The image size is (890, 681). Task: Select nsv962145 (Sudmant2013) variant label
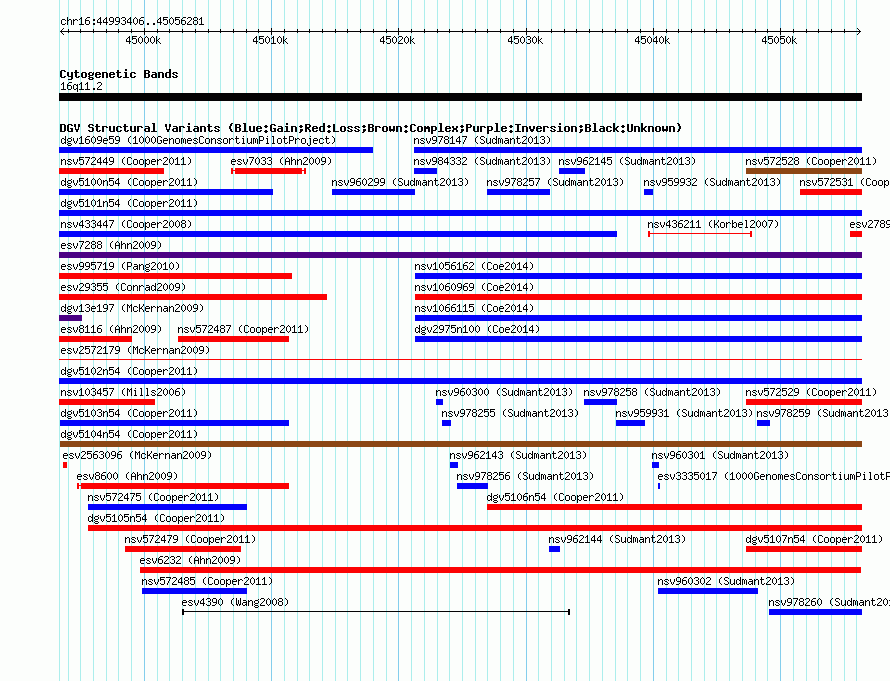(x=627, y=161)
